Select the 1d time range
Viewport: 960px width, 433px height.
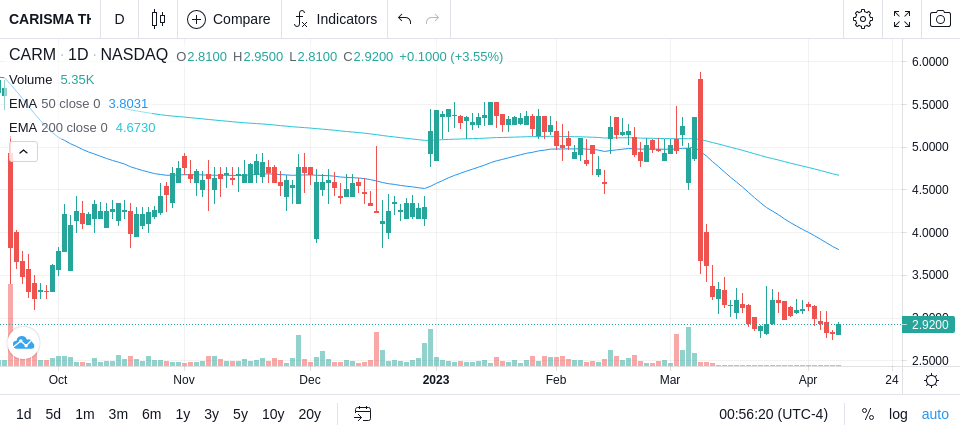click(24, 414)
